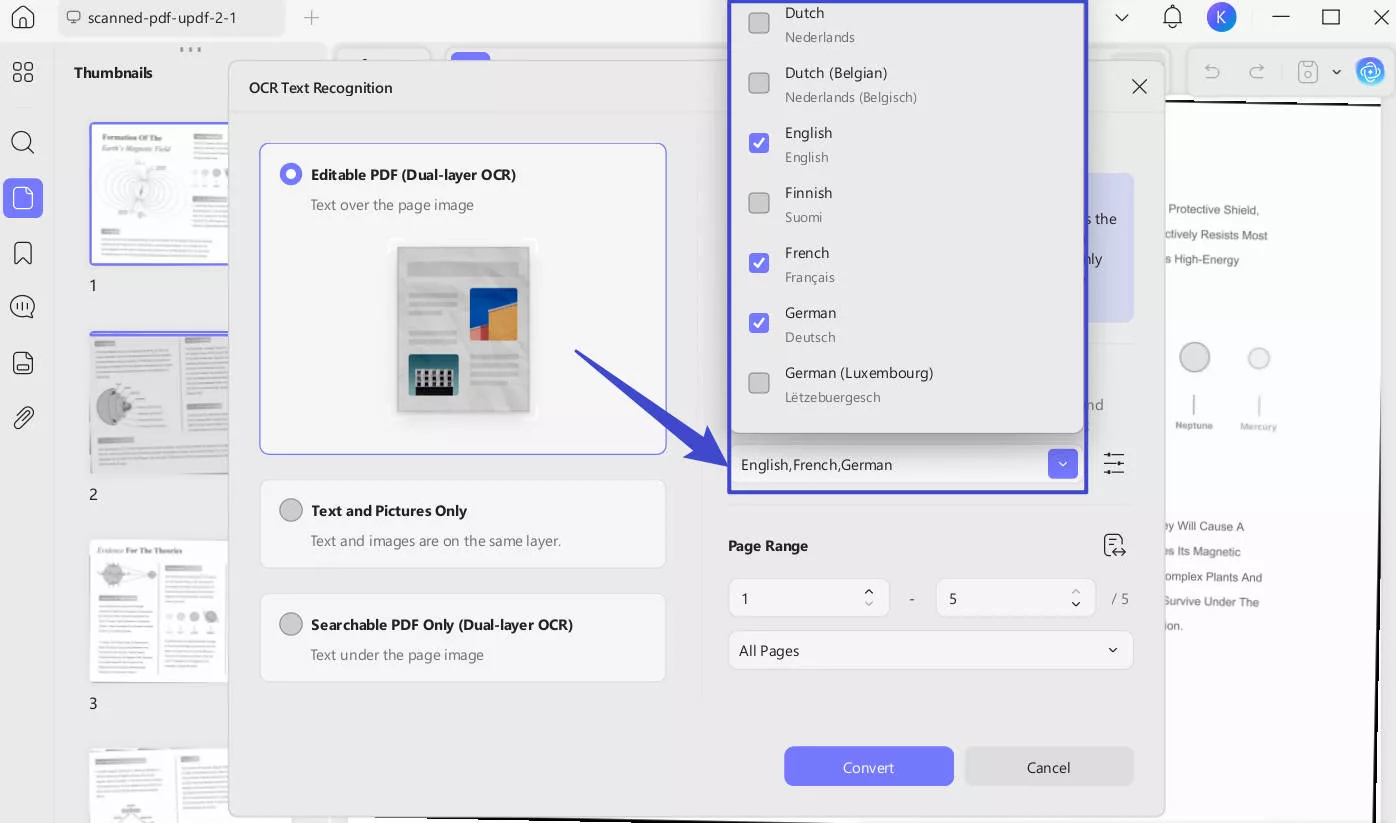1396x823 pixels.
Task: Collapse the language dropdown arrow
Action: pyautogui.click(x=1062, y=464)
